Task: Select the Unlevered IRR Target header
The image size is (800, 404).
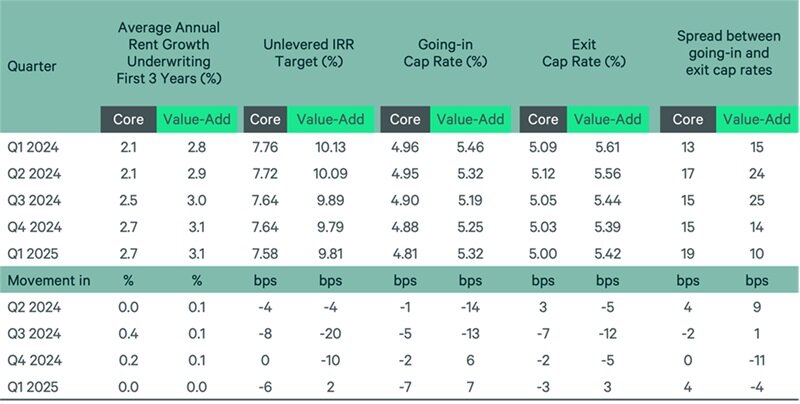Action: click(307, 53)
